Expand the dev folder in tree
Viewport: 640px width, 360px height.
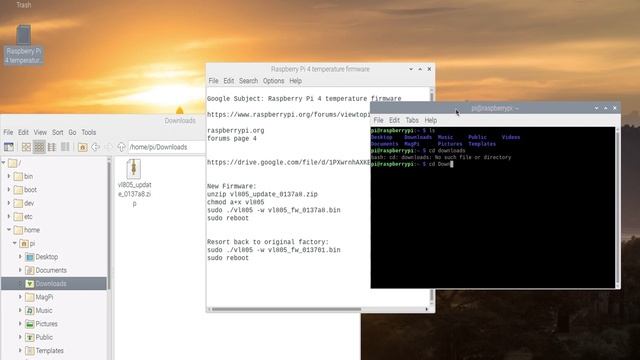[x=9, y=203]
